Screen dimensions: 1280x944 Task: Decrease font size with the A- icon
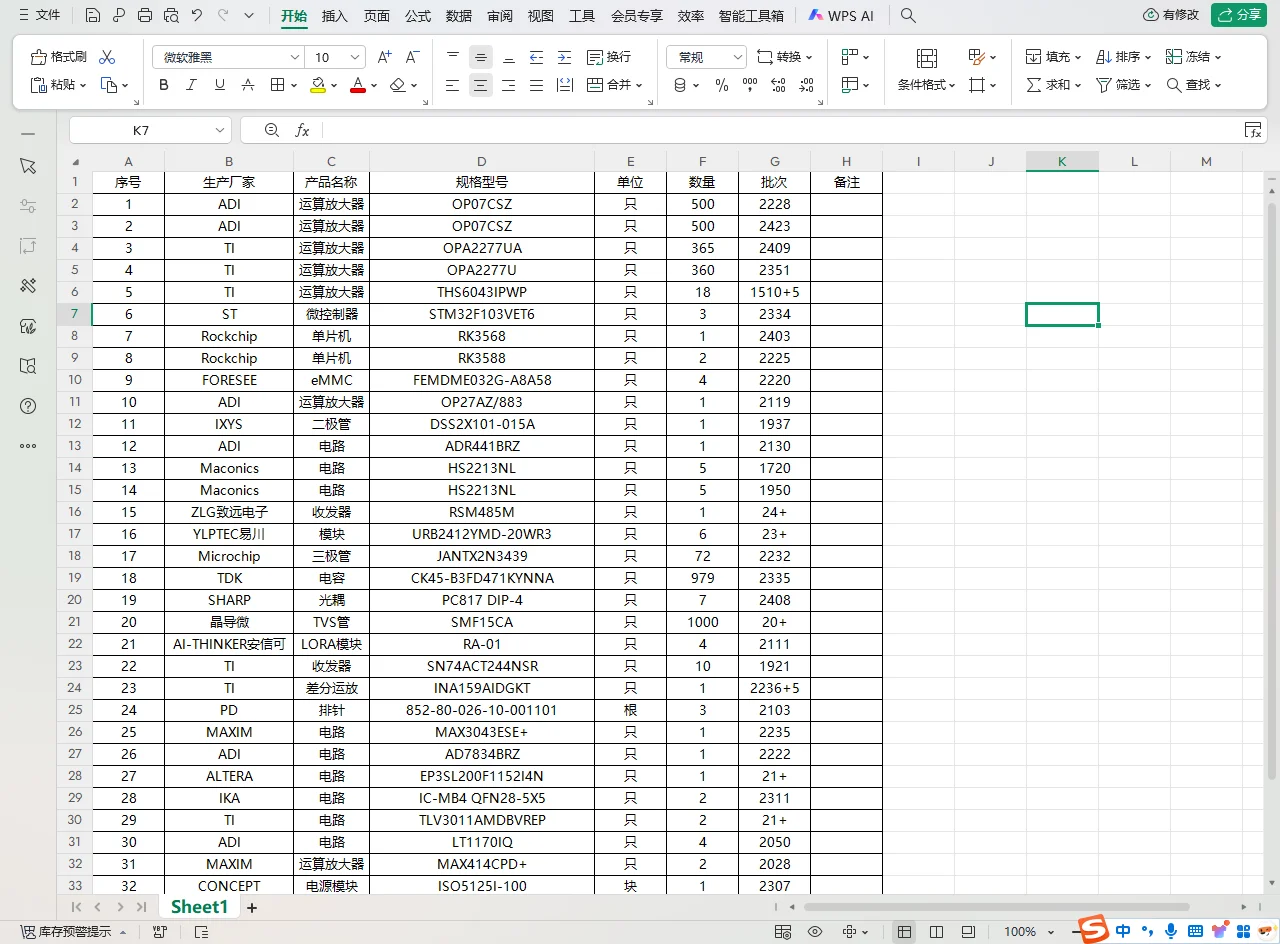point(412,57)
